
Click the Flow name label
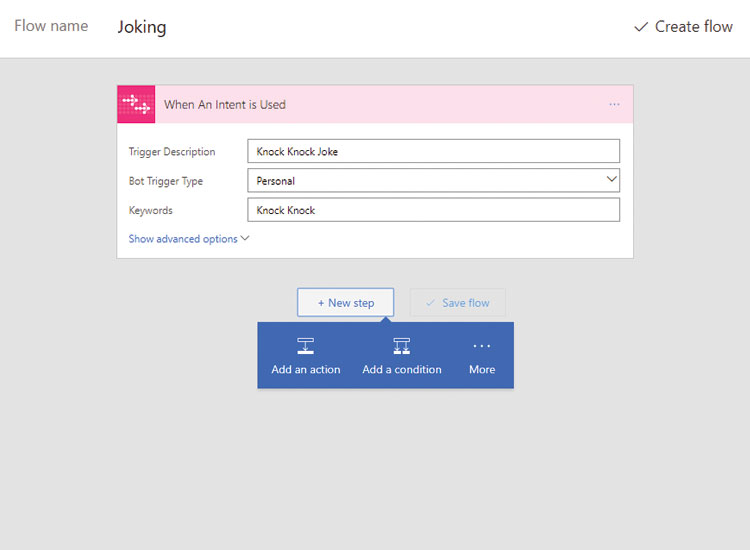pos(51,26)
